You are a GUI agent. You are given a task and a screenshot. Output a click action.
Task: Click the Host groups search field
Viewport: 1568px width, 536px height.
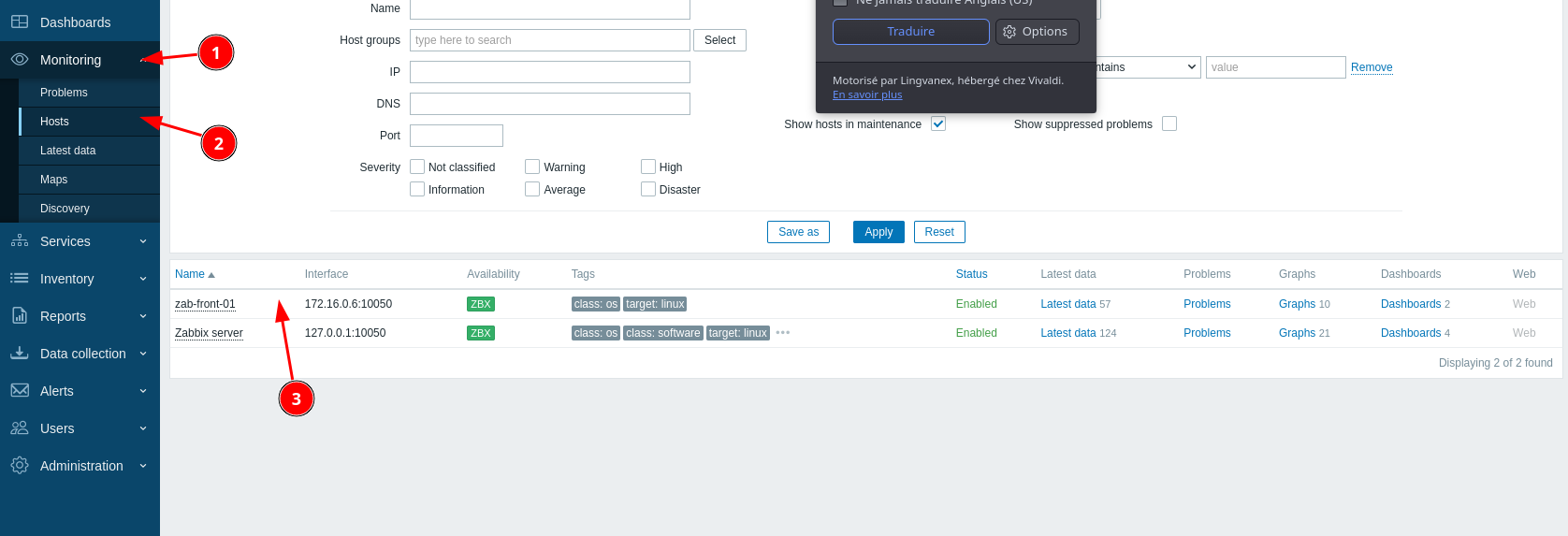click(x=549, y=40)
